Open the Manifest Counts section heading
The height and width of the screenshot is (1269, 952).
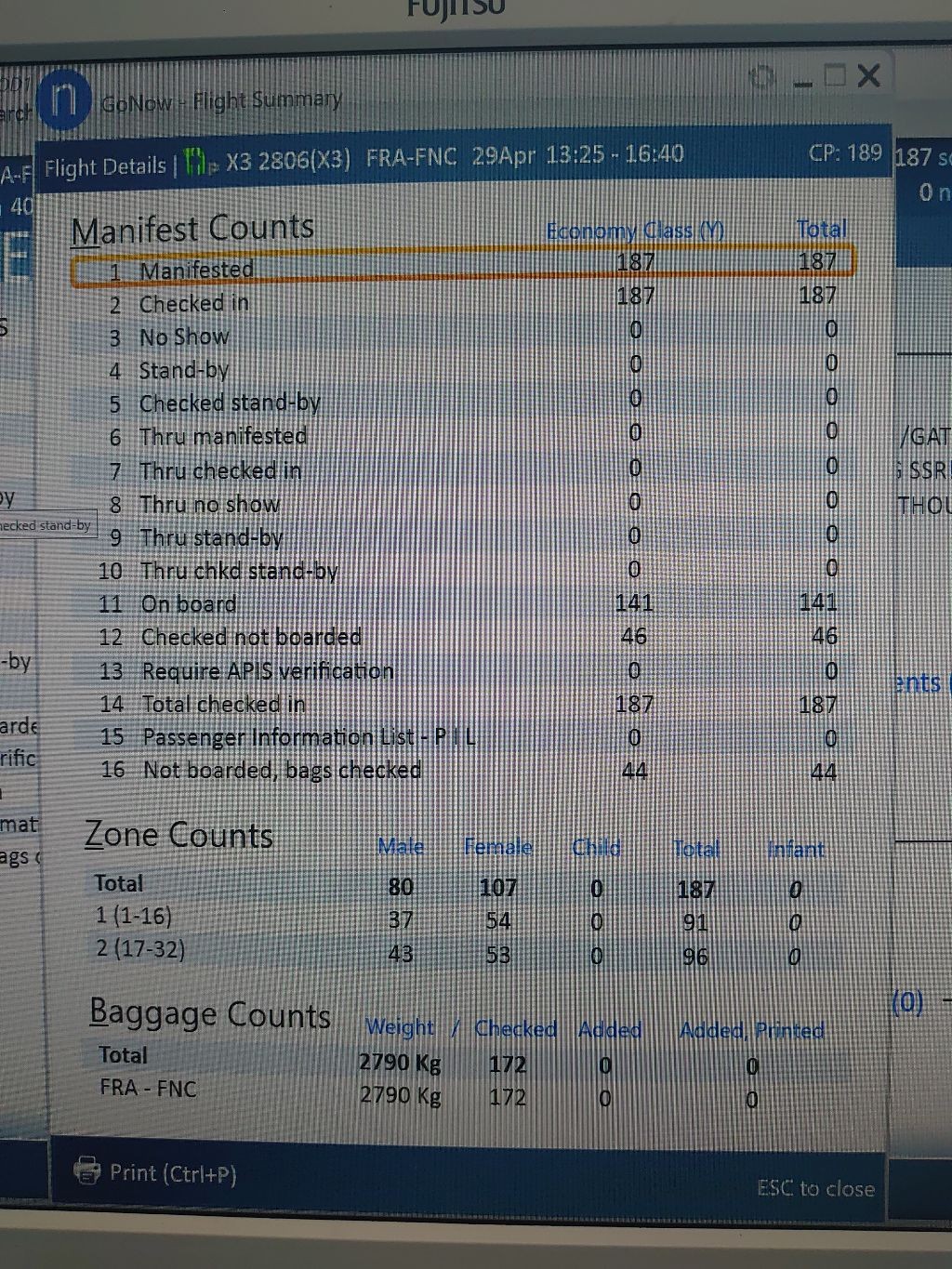[x=192, y=229]
